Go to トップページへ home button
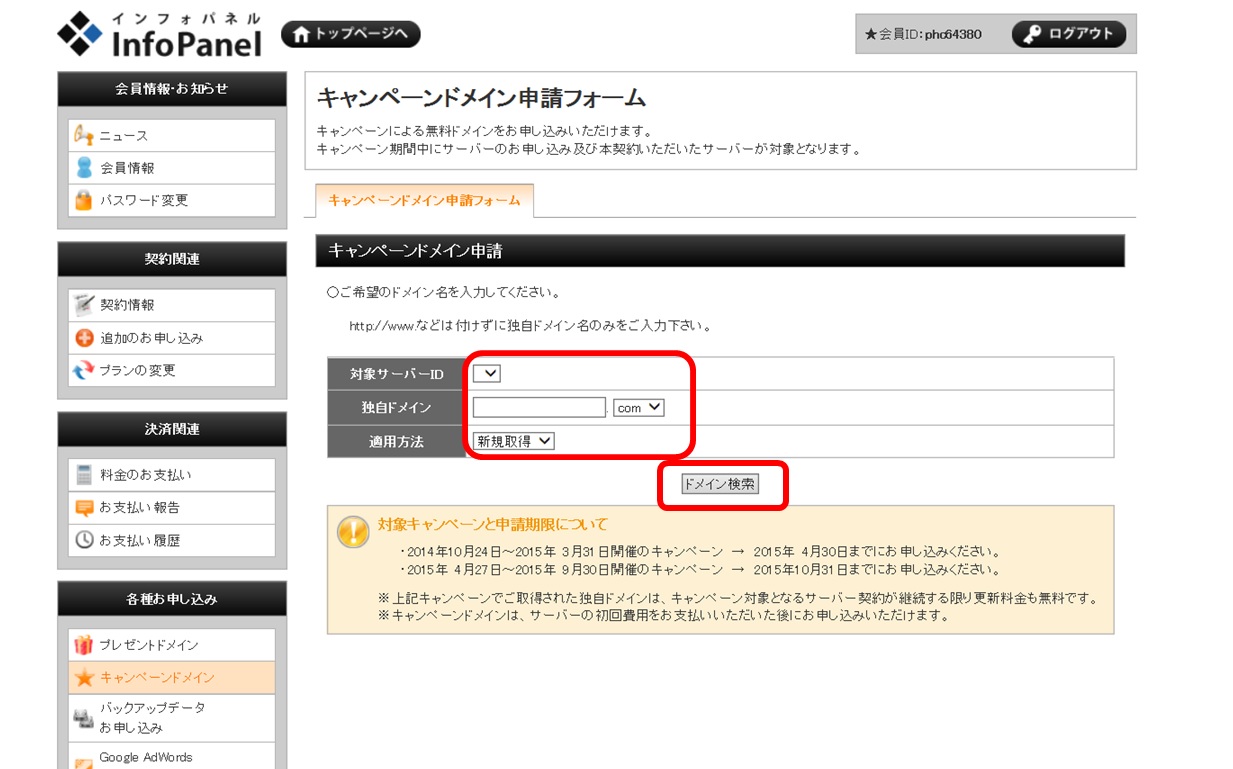 [351, 34]
